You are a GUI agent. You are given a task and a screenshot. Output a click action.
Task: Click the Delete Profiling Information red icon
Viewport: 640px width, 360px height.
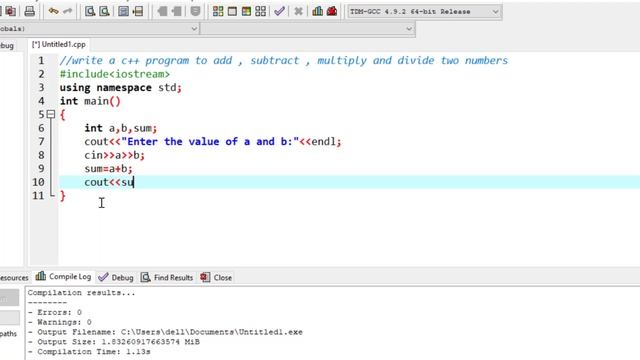tap(332, 11)
